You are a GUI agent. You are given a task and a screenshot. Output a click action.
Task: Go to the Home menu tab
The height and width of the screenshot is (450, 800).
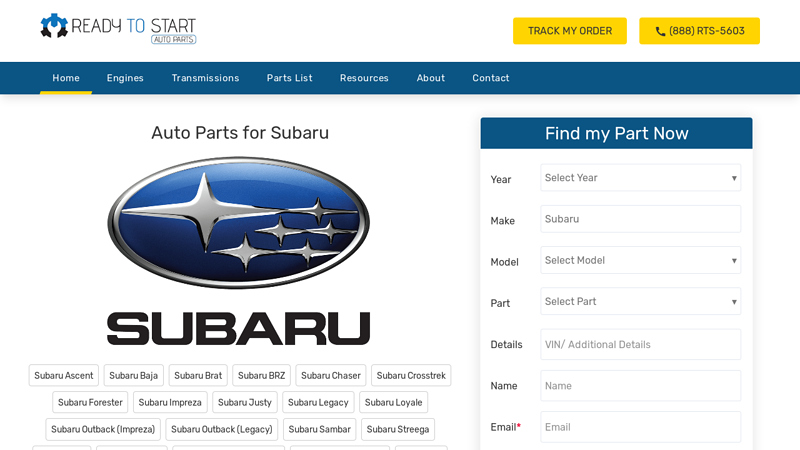pos(66,78)
